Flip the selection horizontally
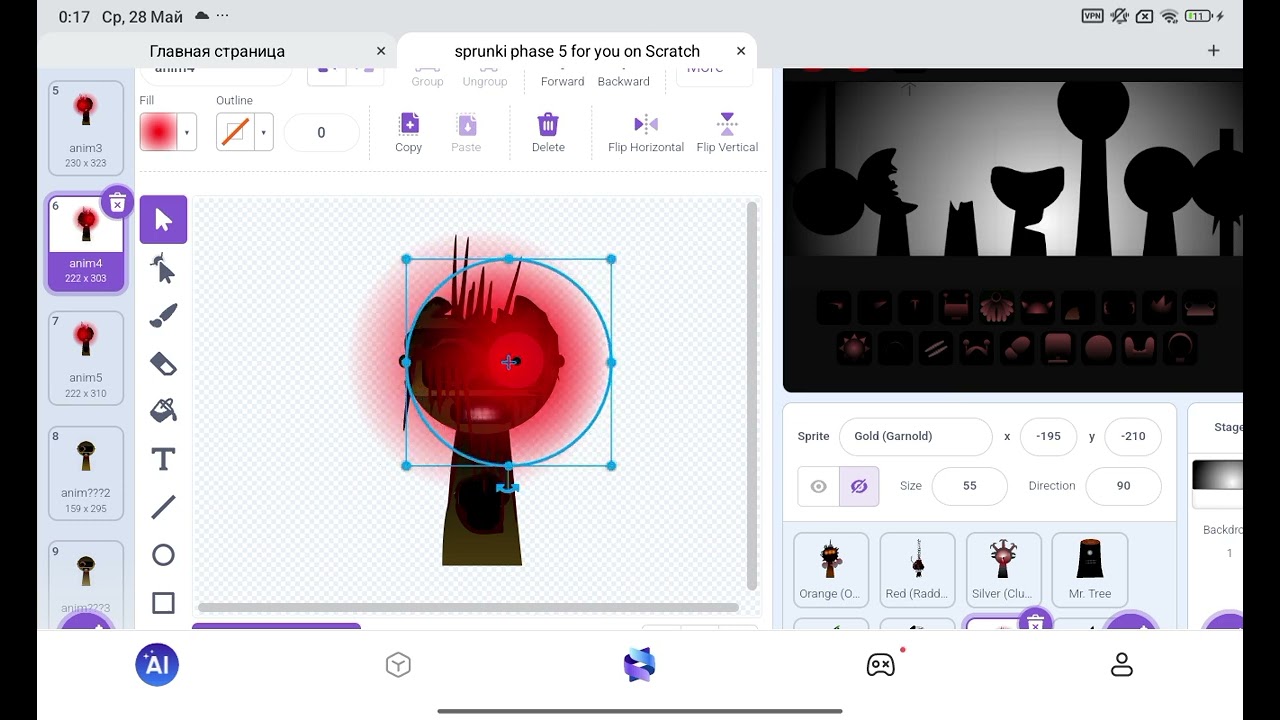Image resolution: width=1280 pixels, height=720 pixels. (646, 133)
